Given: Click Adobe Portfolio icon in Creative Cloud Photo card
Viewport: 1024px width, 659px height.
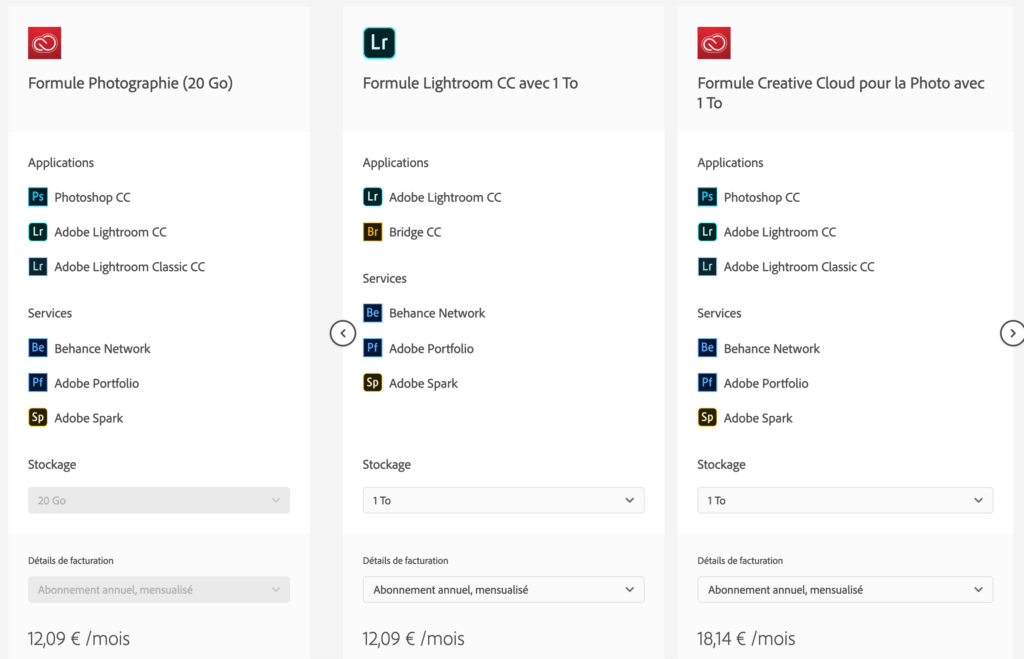Looking at the screenshot, I should click(x=707, y=383).
